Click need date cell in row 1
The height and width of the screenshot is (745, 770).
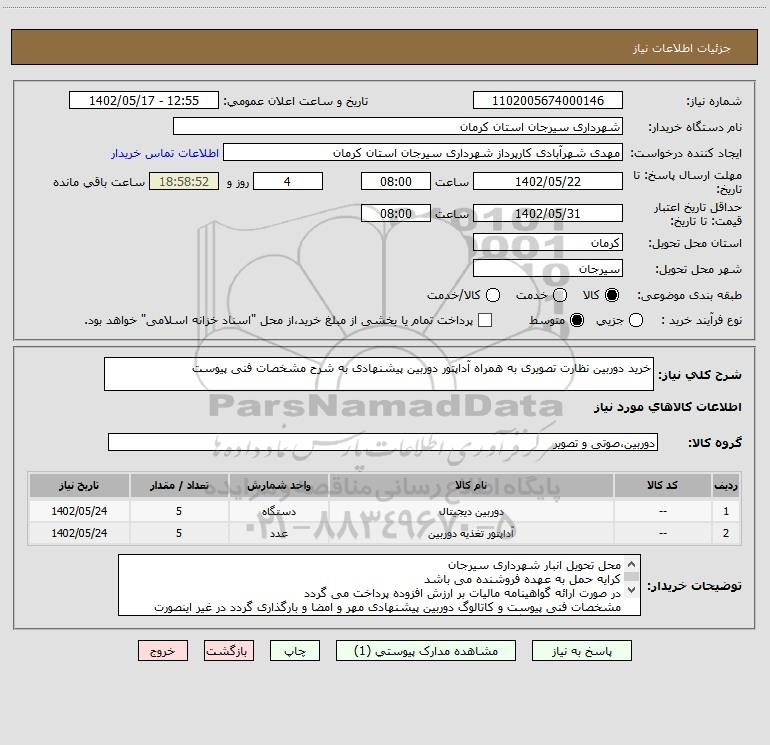(x=79, y=511)
